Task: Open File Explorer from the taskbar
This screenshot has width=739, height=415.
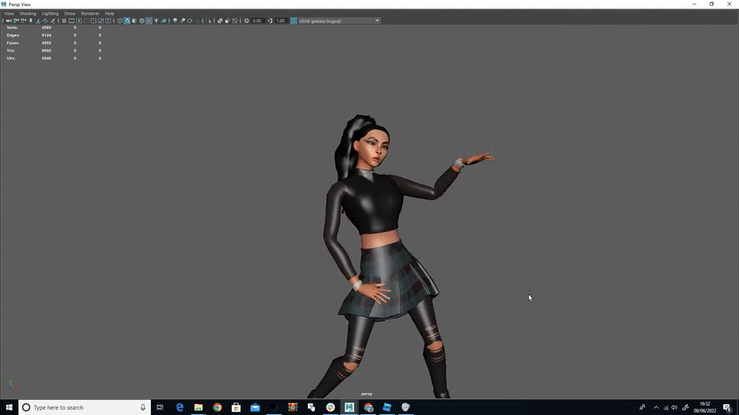Action: click(x=198, y=407)
